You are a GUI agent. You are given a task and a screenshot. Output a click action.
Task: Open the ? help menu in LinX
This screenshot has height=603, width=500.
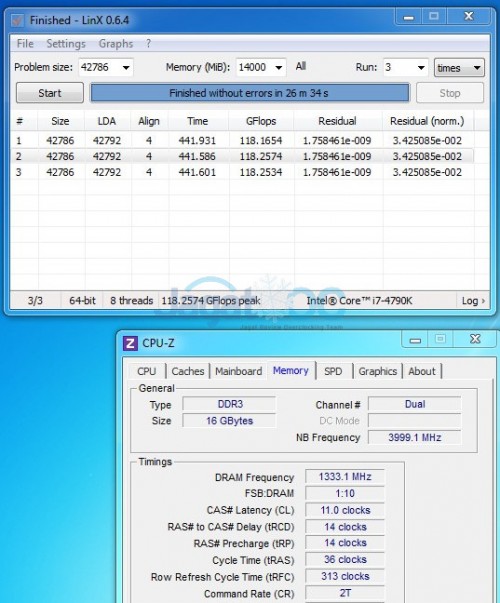pos(148,43)
